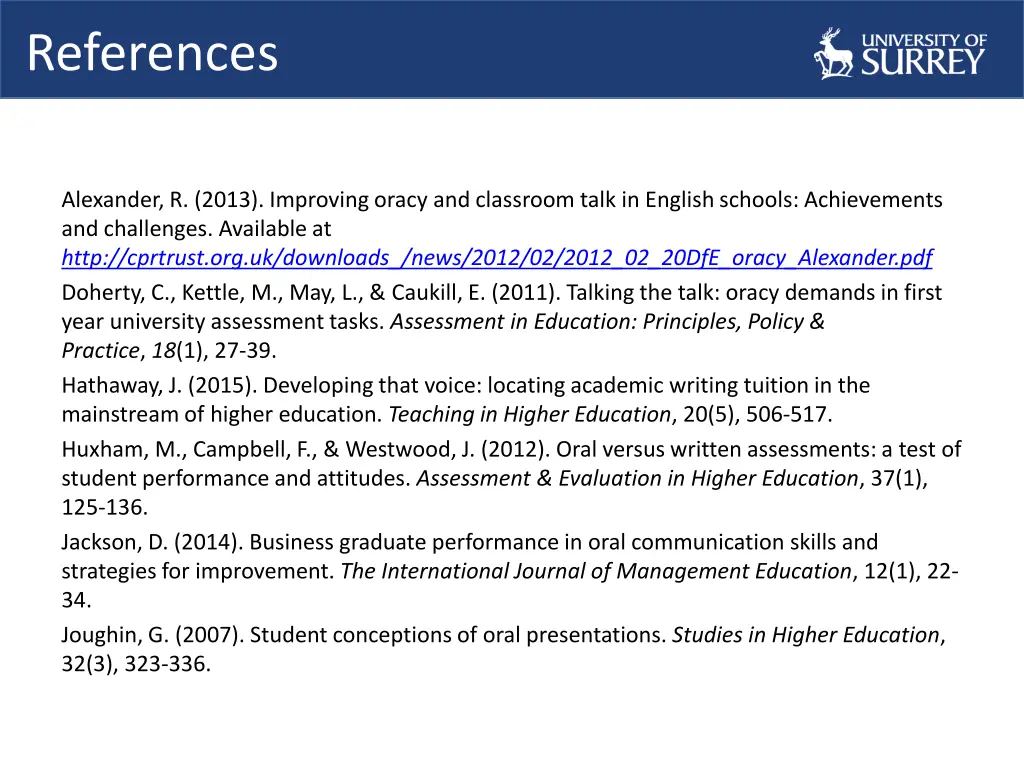Screen dimensions: 1024x768
Task: Open the cprtrust.org.uk Alexander PDF link
Action: pyautogui.click(x=497, y=258)
